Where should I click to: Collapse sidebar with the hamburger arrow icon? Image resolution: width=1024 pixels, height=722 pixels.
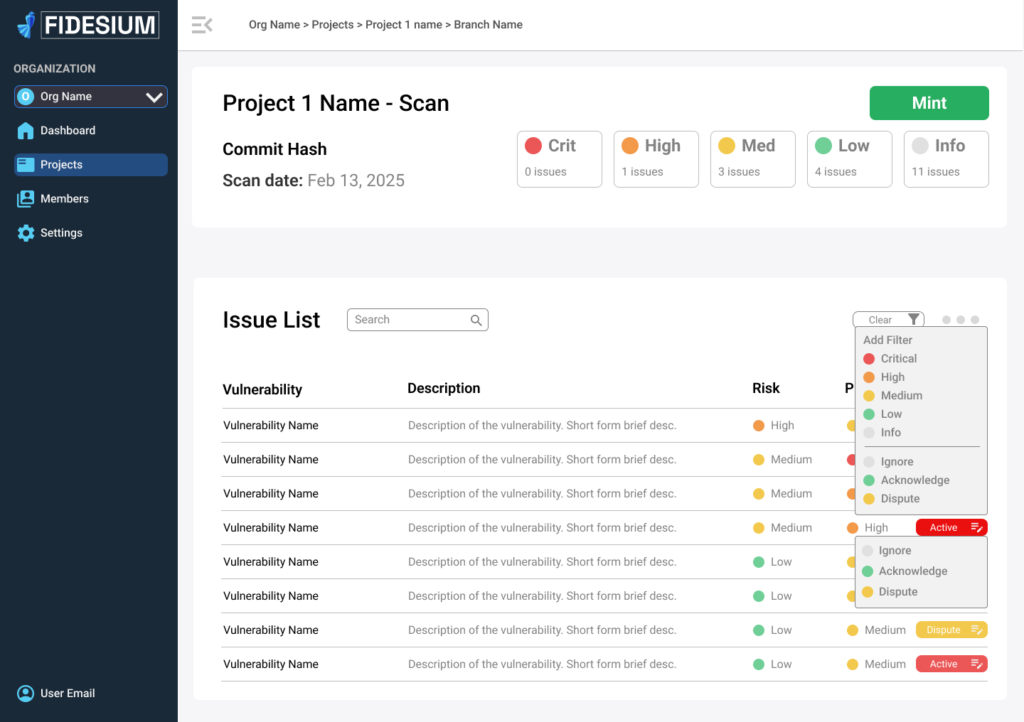[202, 25]
